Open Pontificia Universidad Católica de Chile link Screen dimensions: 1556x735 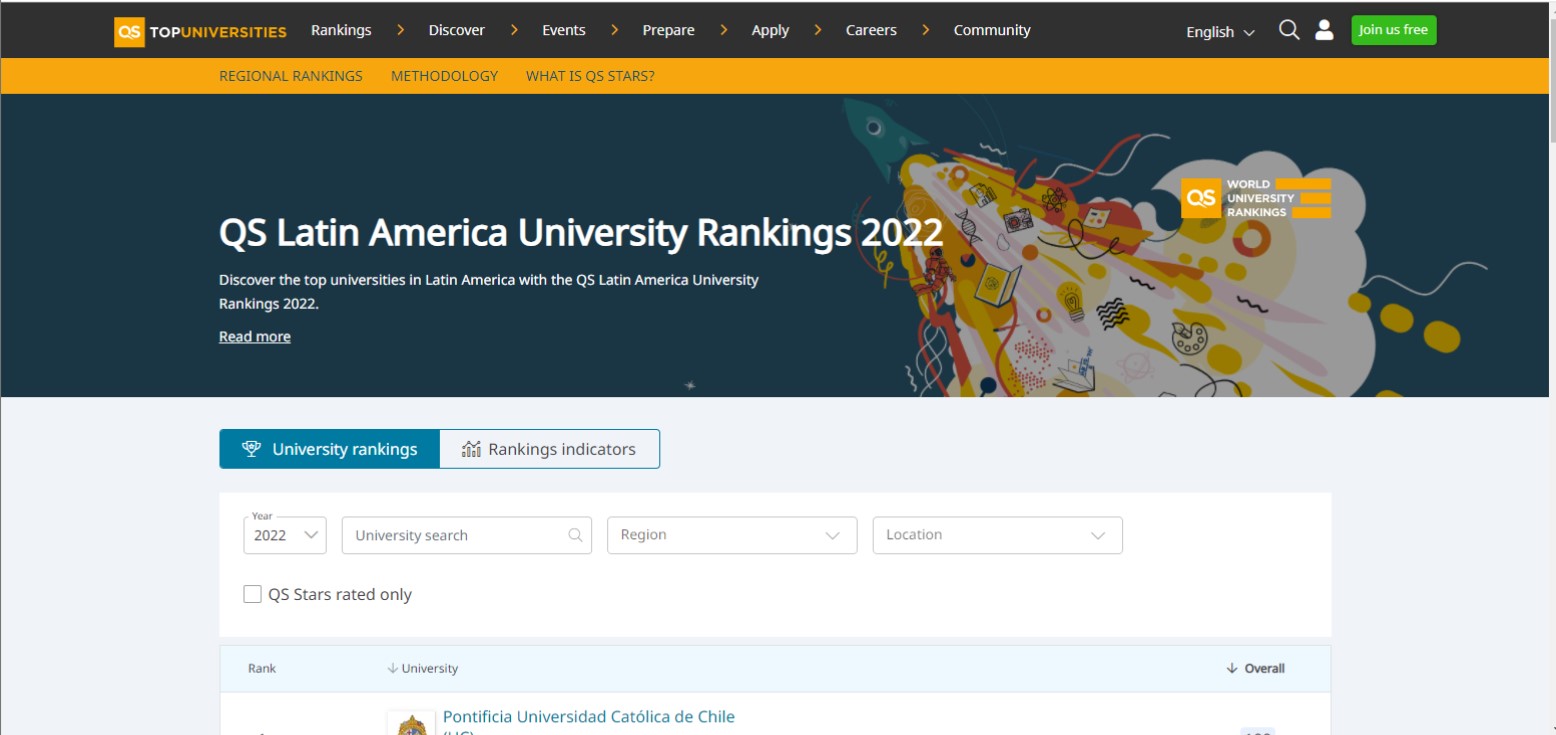click(x=589, y=723)
